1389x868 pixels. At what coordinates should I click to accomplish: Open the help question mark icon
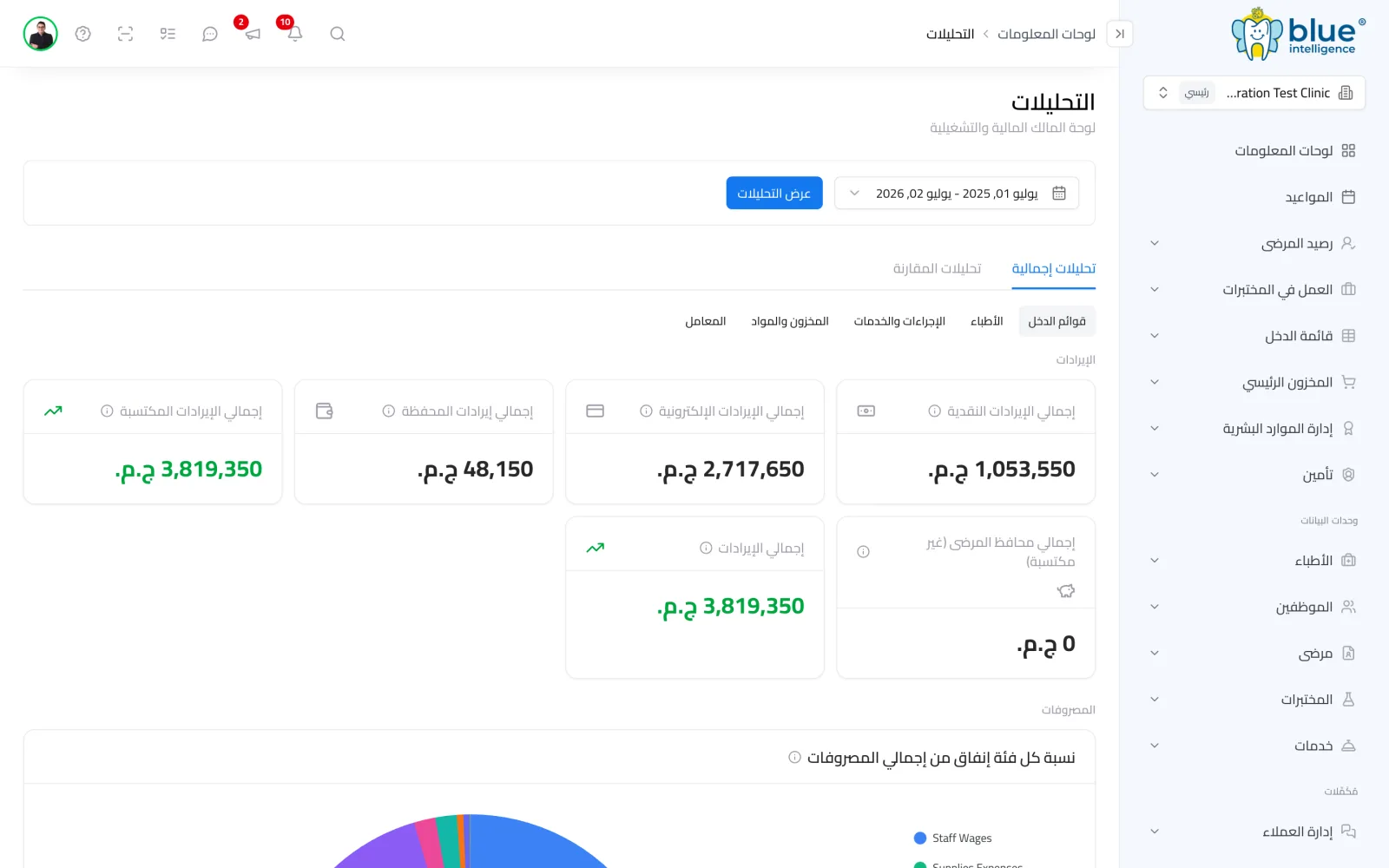point(83,34)
